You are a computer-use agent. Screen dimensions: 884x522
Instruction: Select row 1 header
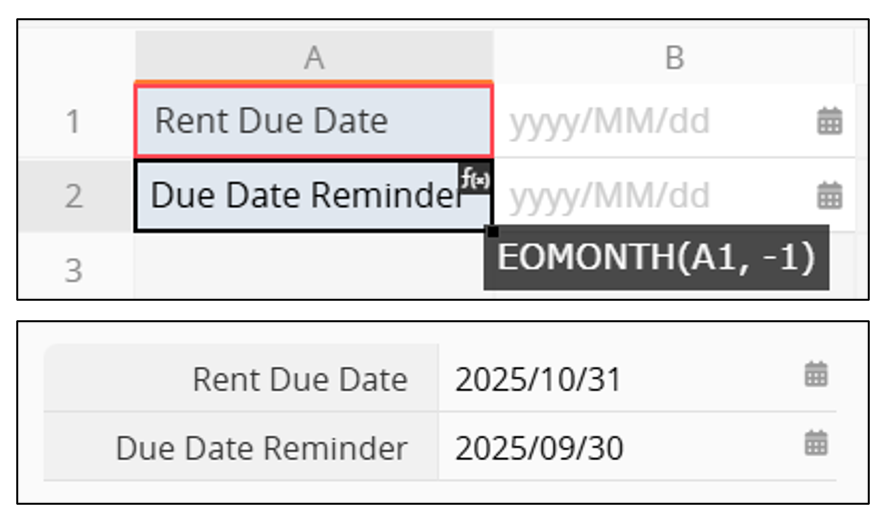tap(73, 122)
